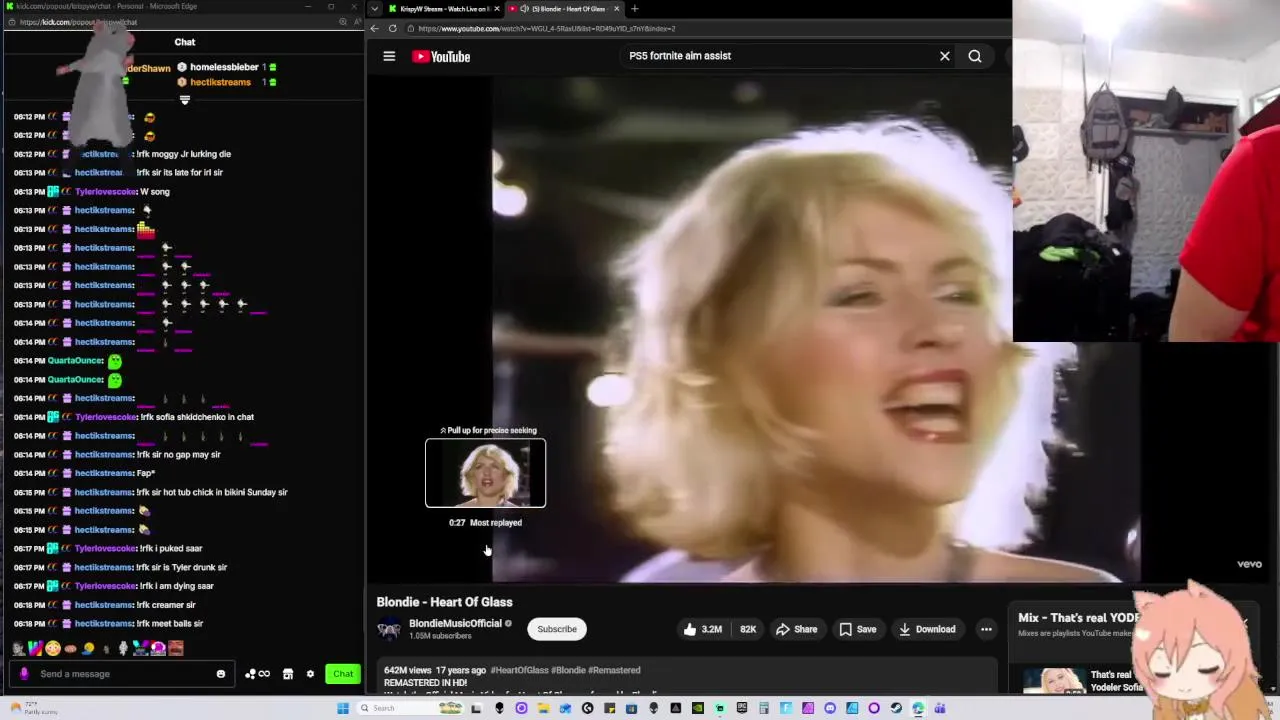Screen dimensions: 1280x720
Task: Insert the red screaming face emote
Action: coord(176,648)
